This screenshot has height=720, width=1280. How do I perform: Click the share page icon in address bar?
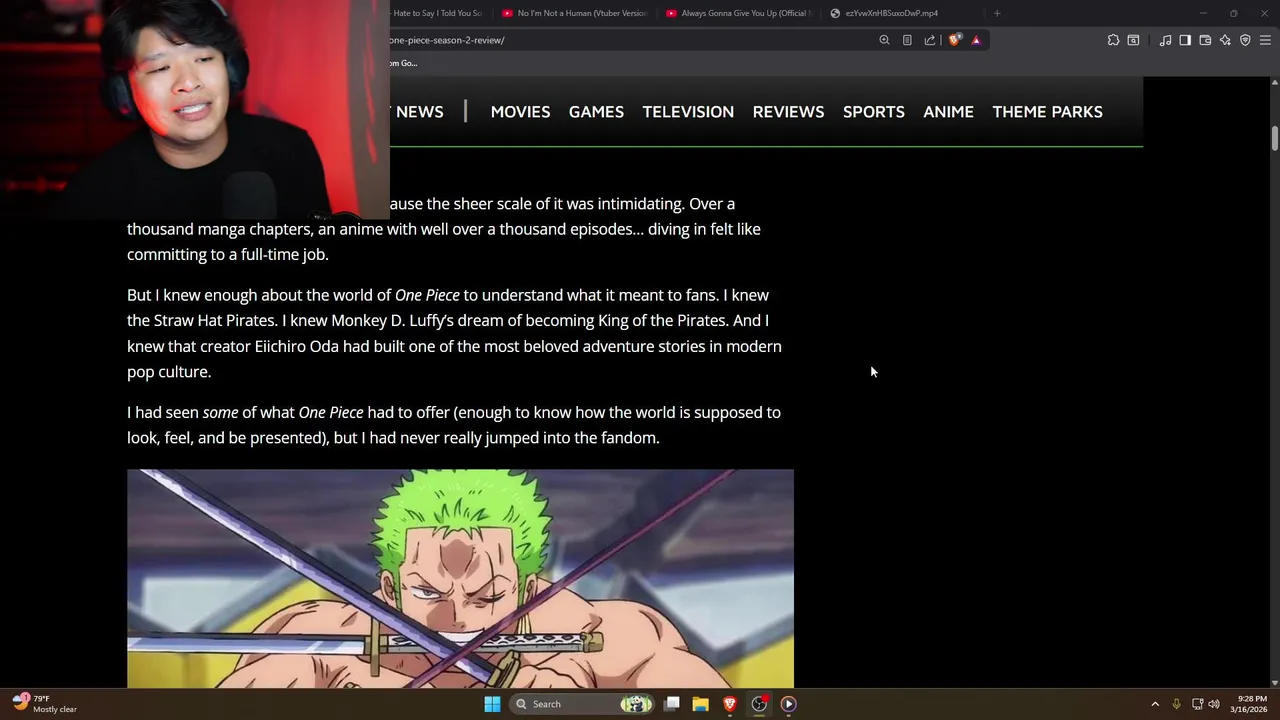930,40
